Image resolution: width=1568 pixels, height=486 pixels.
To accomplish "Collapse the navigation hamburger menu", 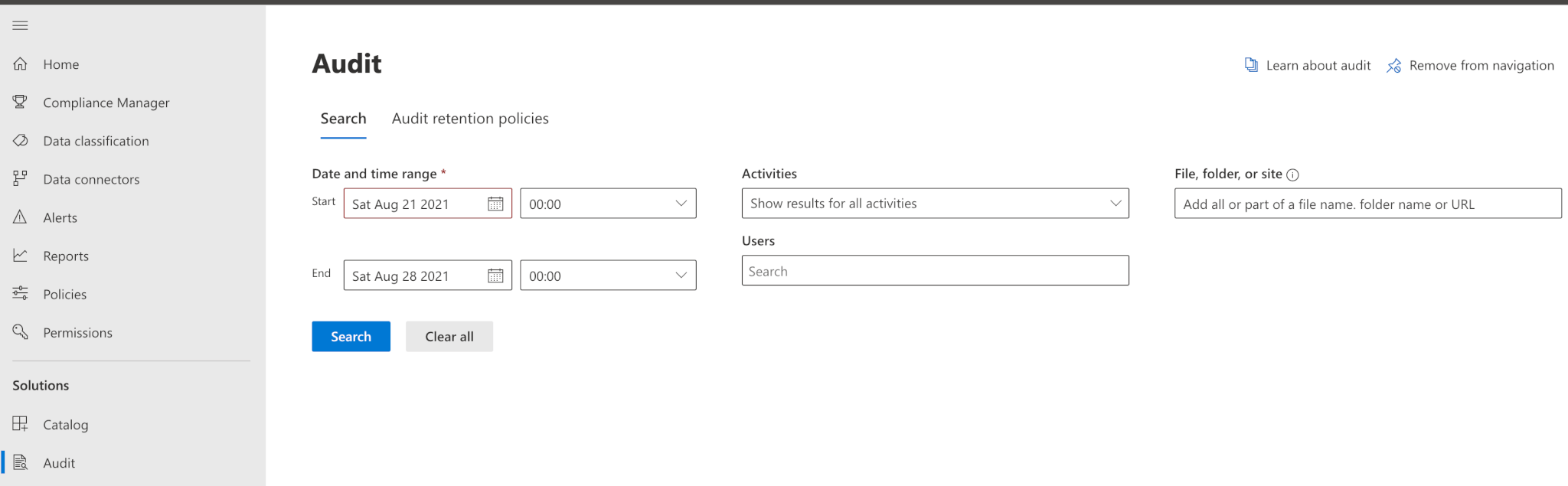I will click(21, 25).
